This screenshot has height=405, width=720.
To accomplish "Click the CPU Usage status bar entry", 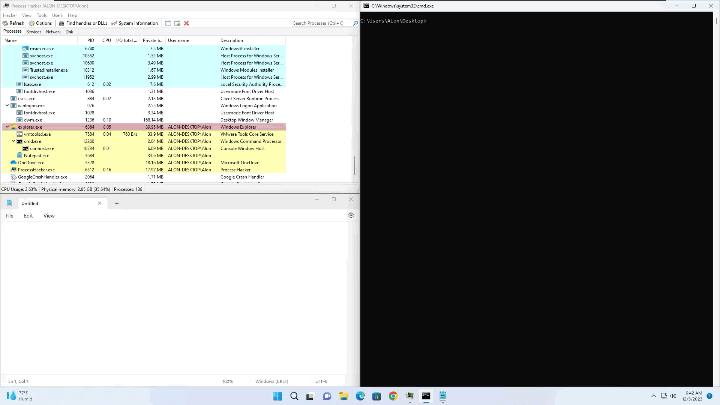I will (x=19, y=189).
